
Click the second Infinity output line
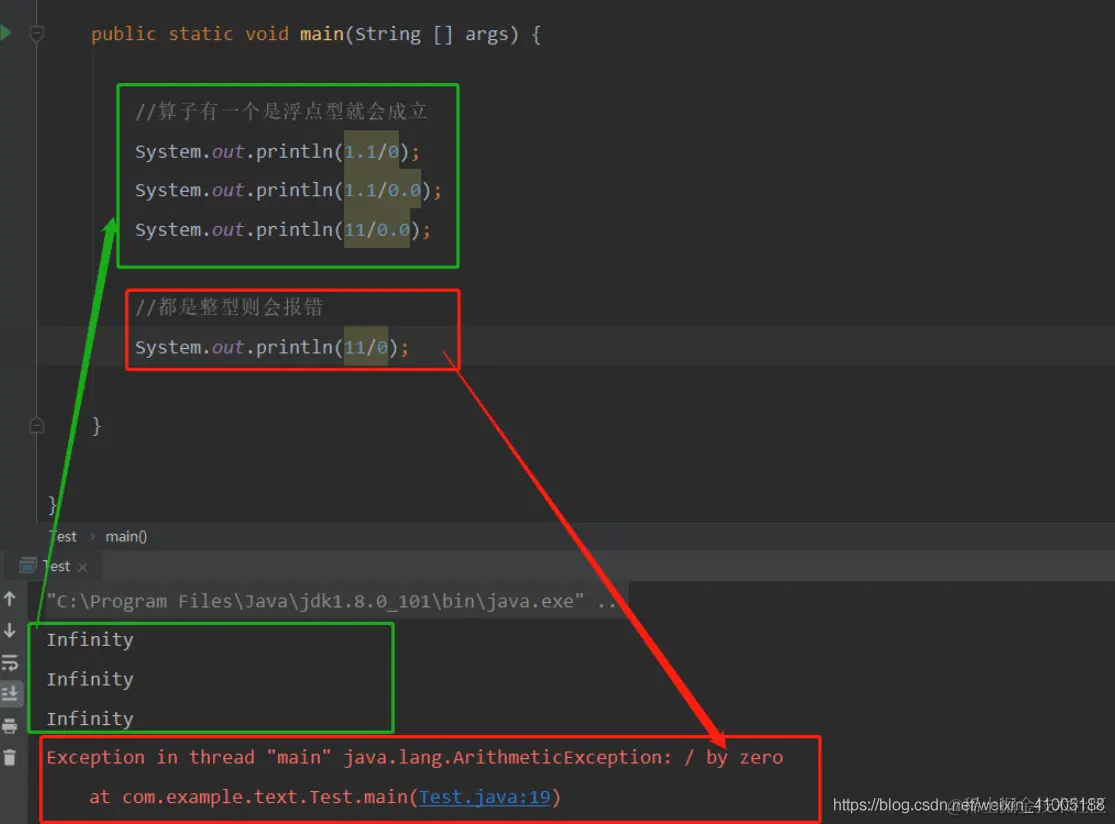click(90, 680)
